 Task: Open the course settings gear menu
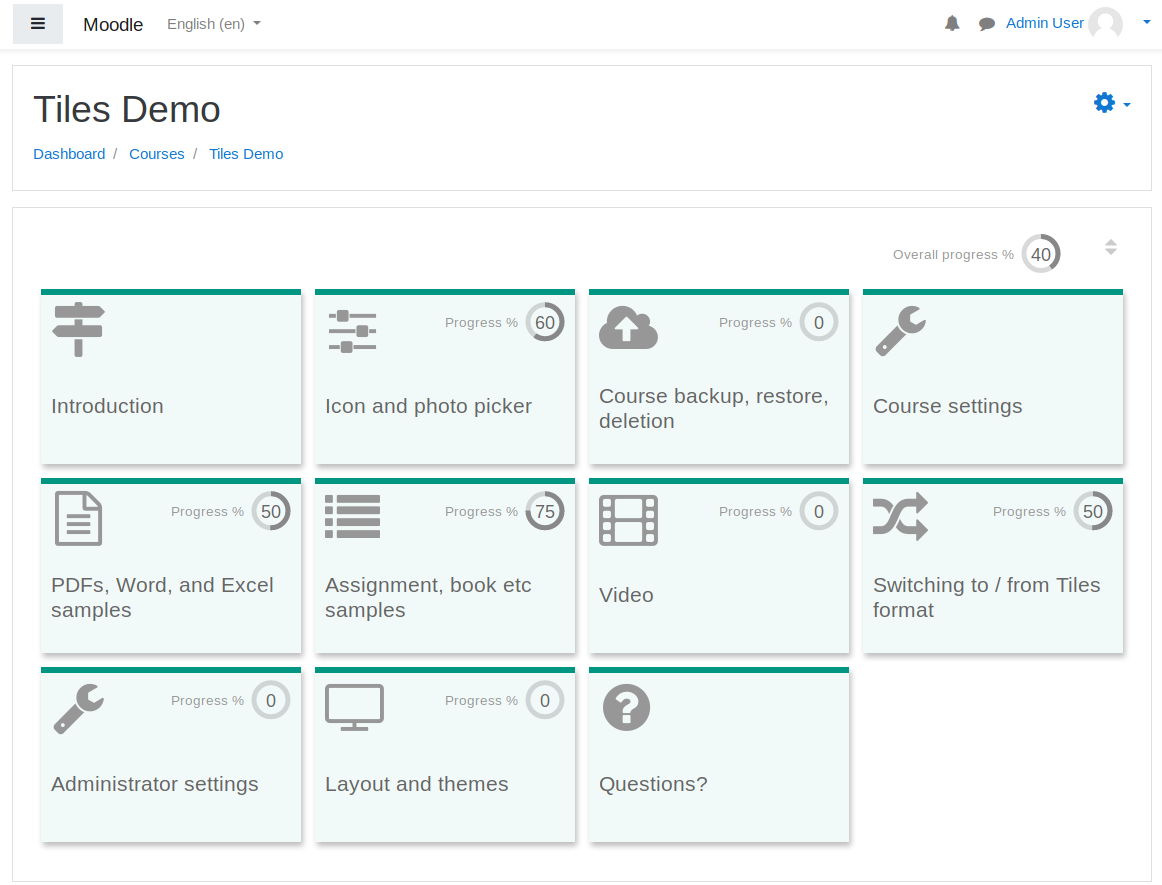click(1111, 103)
